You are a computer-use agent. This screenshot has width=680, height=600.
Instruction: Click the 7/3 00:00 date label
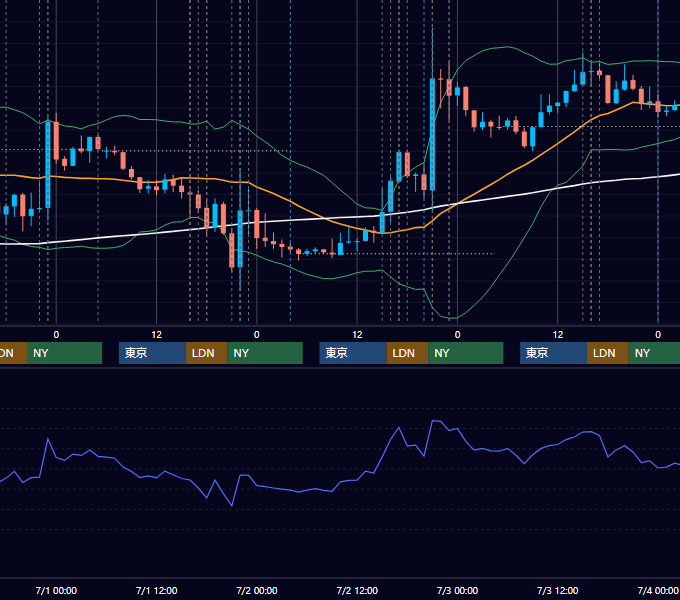point(457,590)
